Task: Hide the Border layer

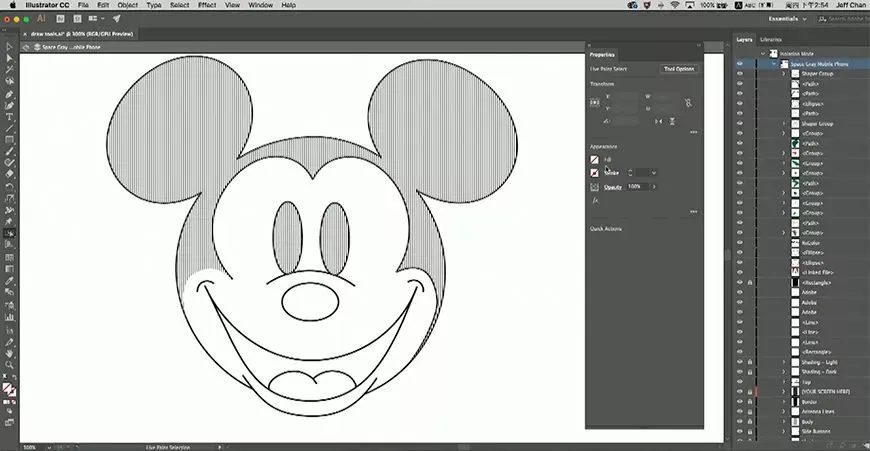Action: click(740, 402)
